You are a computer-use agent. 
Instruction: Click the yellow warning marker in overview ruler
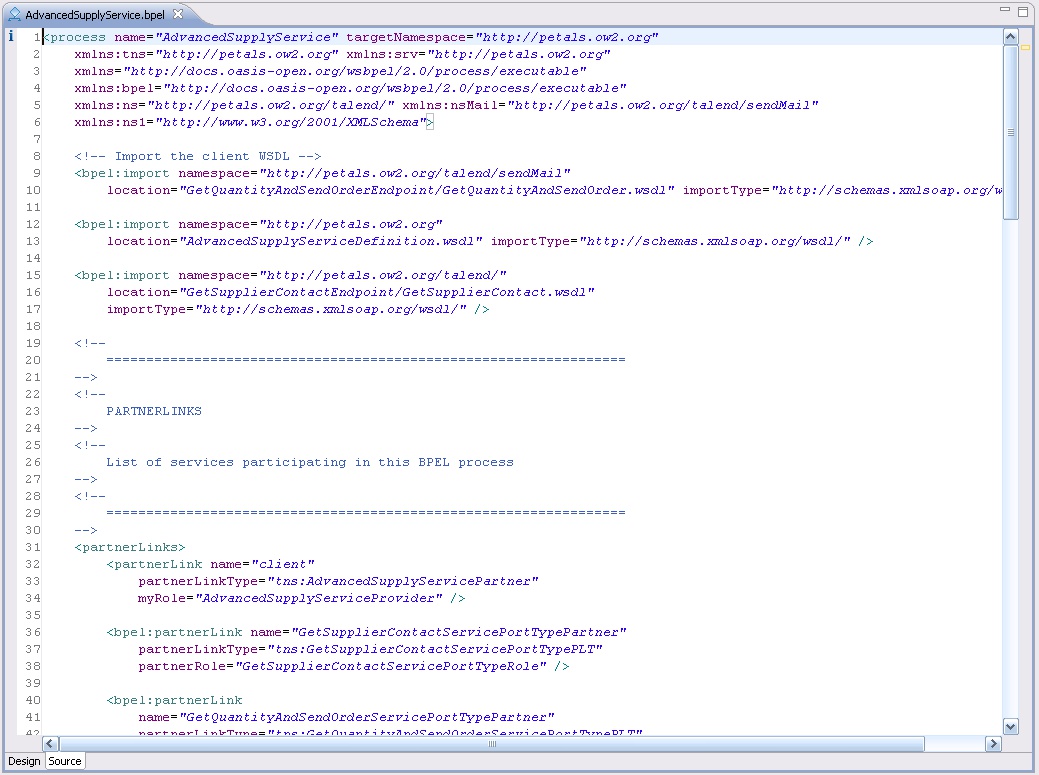(1026, 47)
